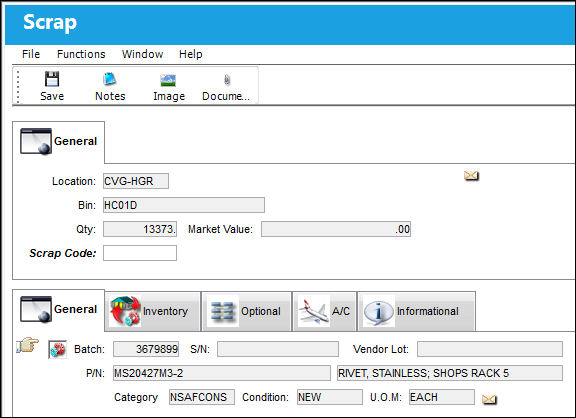Open the Functions menu

tap(81, 54)
